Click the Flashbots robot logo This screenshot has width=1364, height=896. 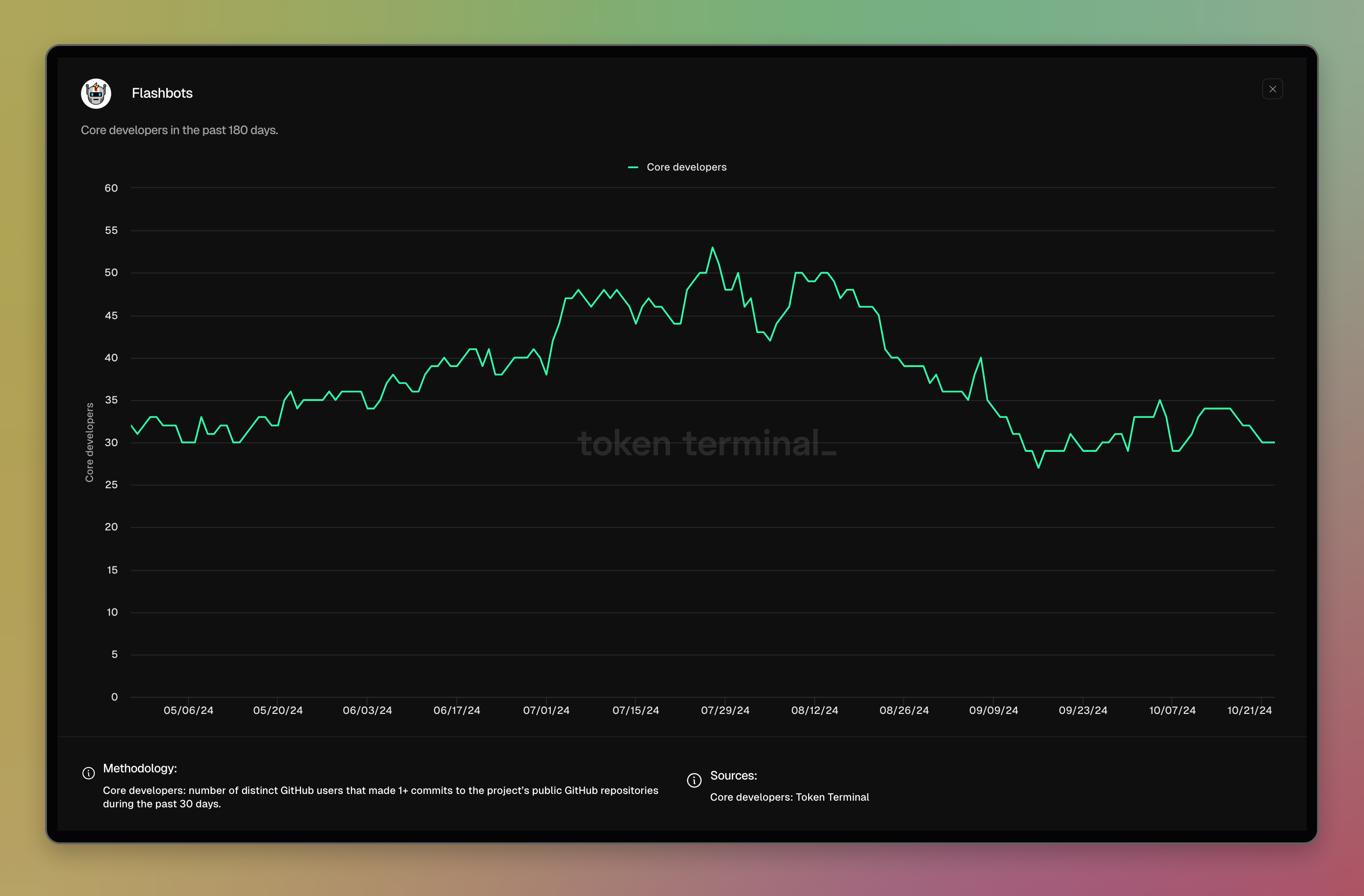point(96,93)
